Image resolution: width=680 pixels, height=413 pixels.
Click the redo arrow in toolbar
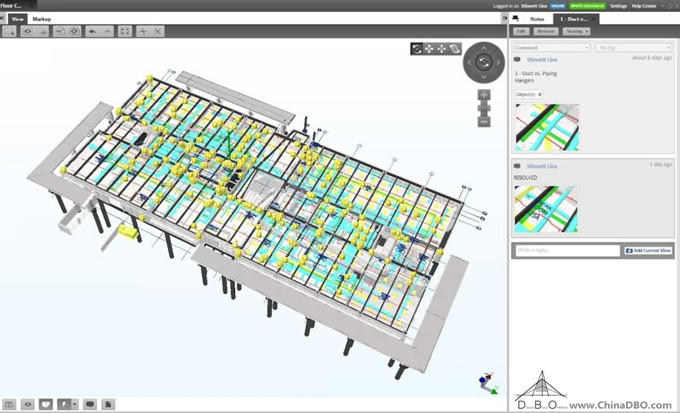click(107, 31)
